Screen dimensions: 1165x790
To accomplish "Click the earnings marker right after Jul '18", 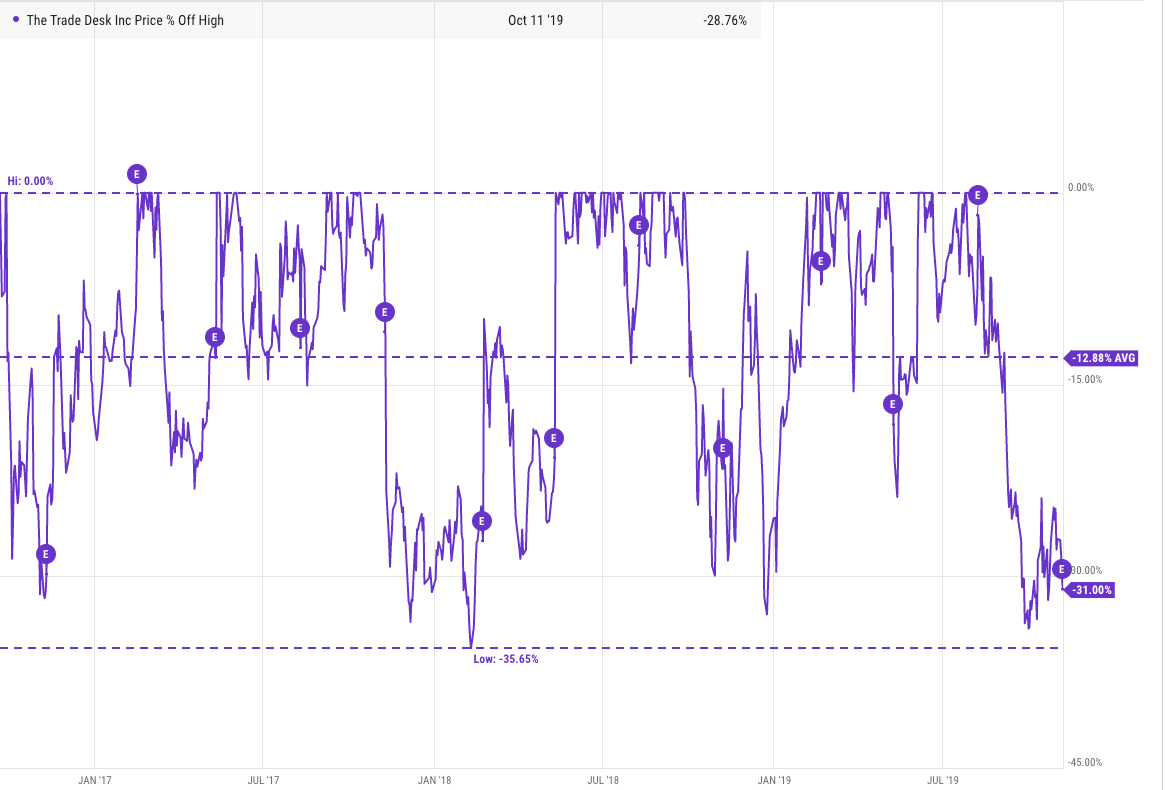I will 640,225.
